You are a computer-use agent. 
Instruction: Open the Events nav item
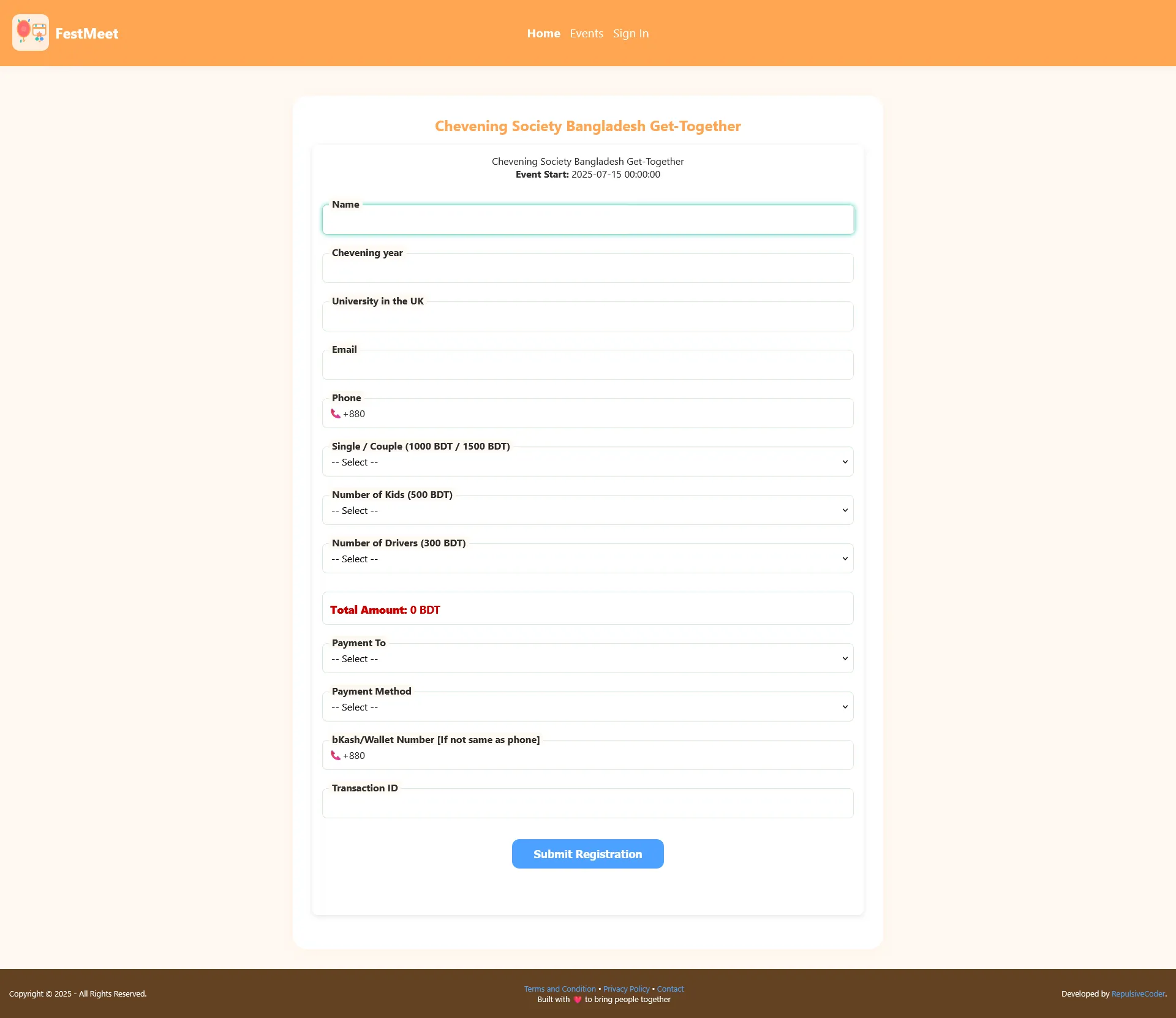tap(586, 34)
